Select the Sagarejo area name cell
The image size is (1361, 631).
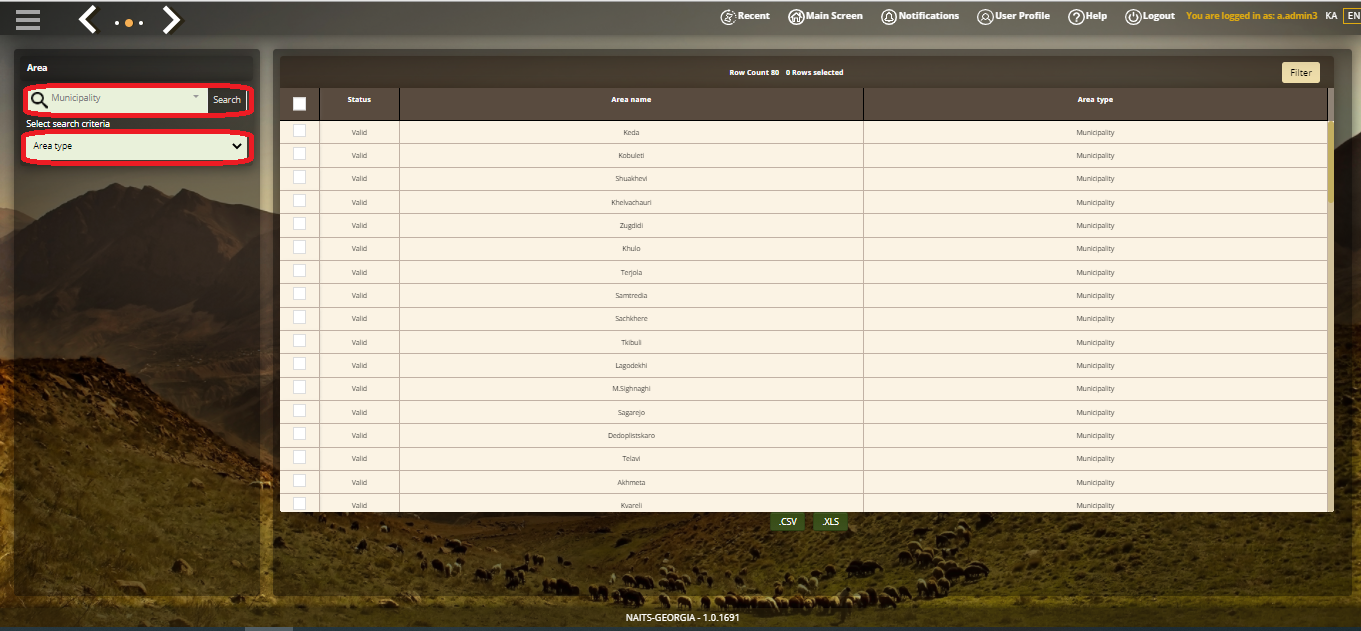(631, 412)
